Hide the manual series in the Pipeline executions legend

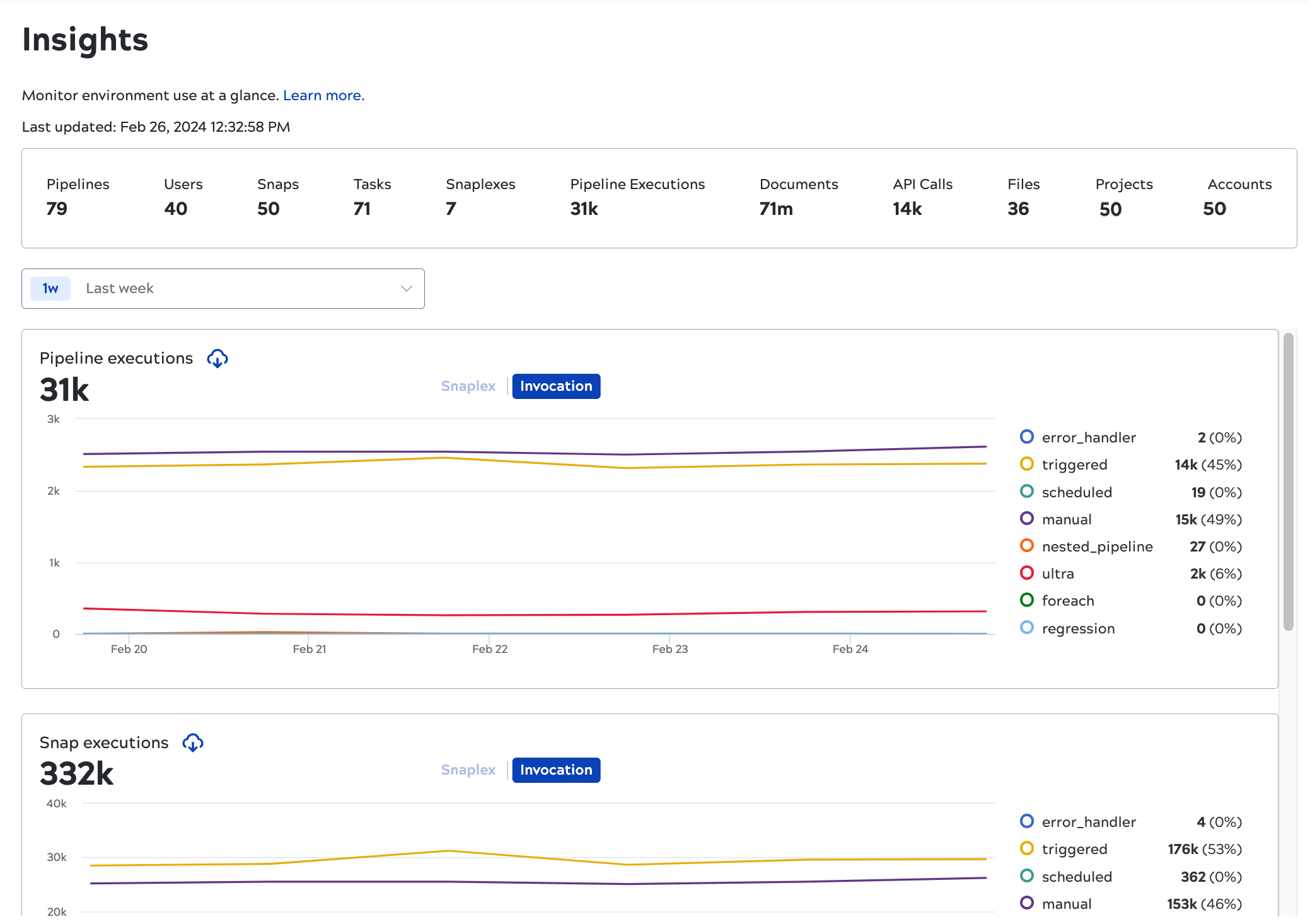1027,519
